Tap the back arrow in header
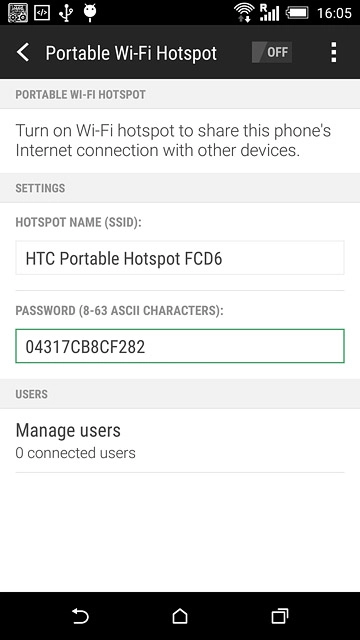The image size is (360, 640). pos(23,53)
